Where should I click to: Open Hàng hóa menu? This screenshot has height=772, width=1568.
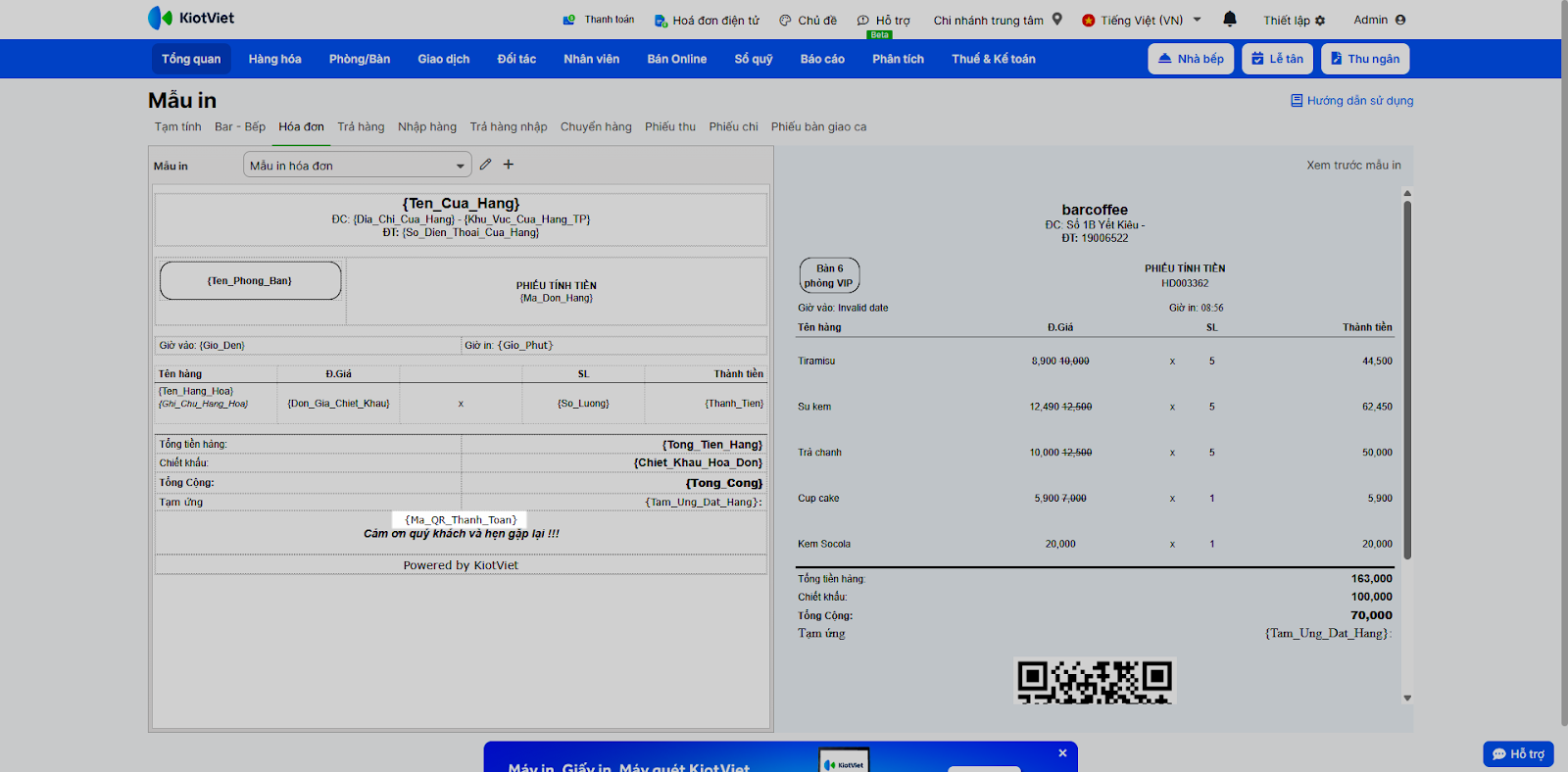[274, 59]
